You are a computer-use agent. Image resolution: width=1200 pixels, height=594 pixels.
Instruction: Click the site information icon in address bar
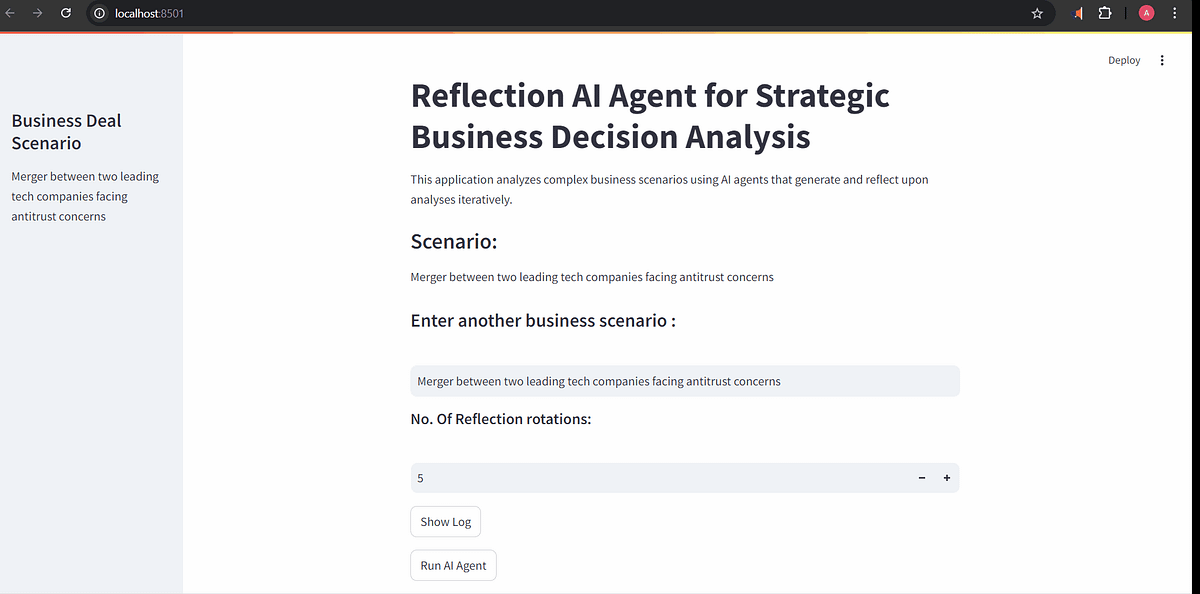[98, 13]
